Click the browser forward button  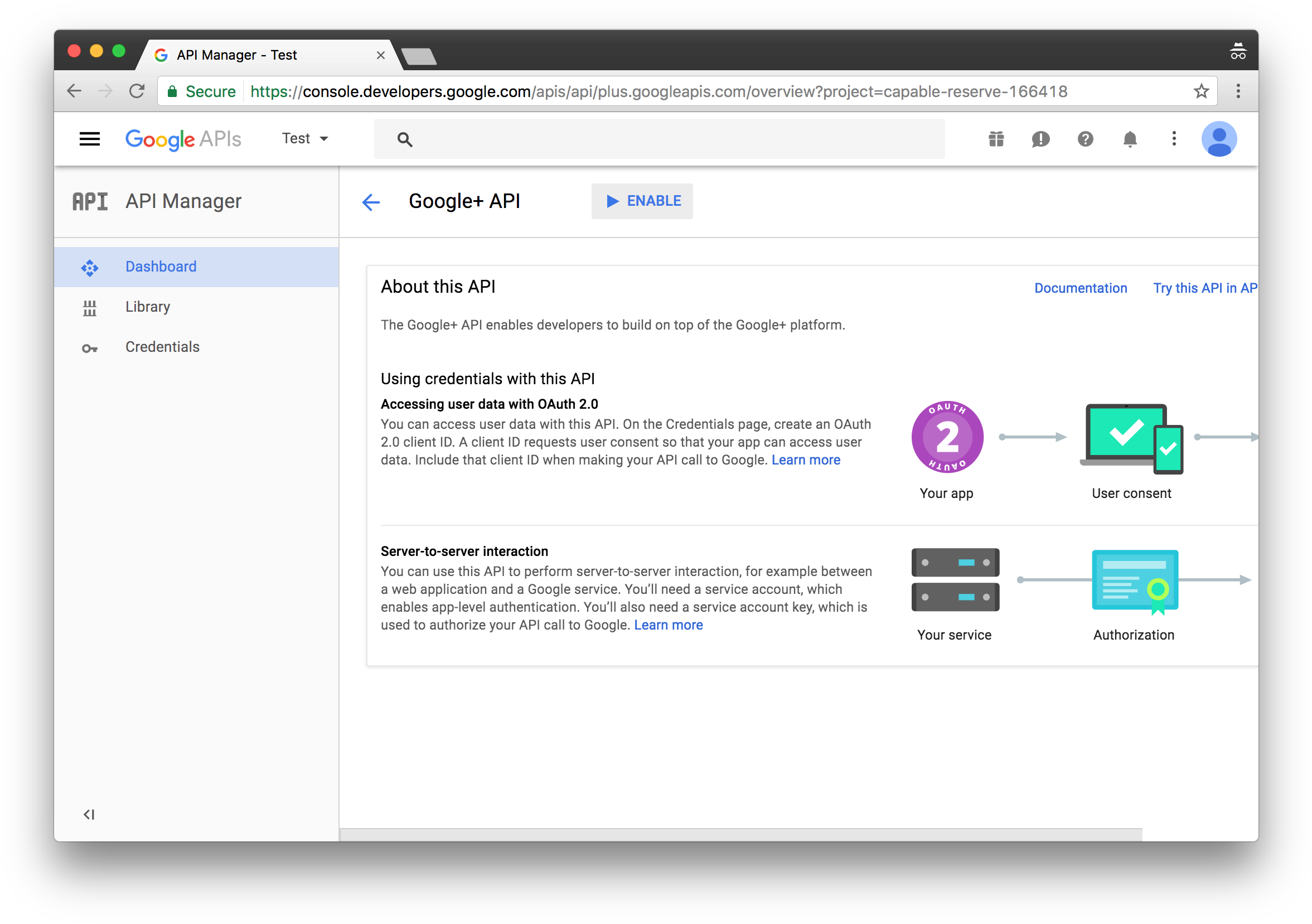pos(105,91)
